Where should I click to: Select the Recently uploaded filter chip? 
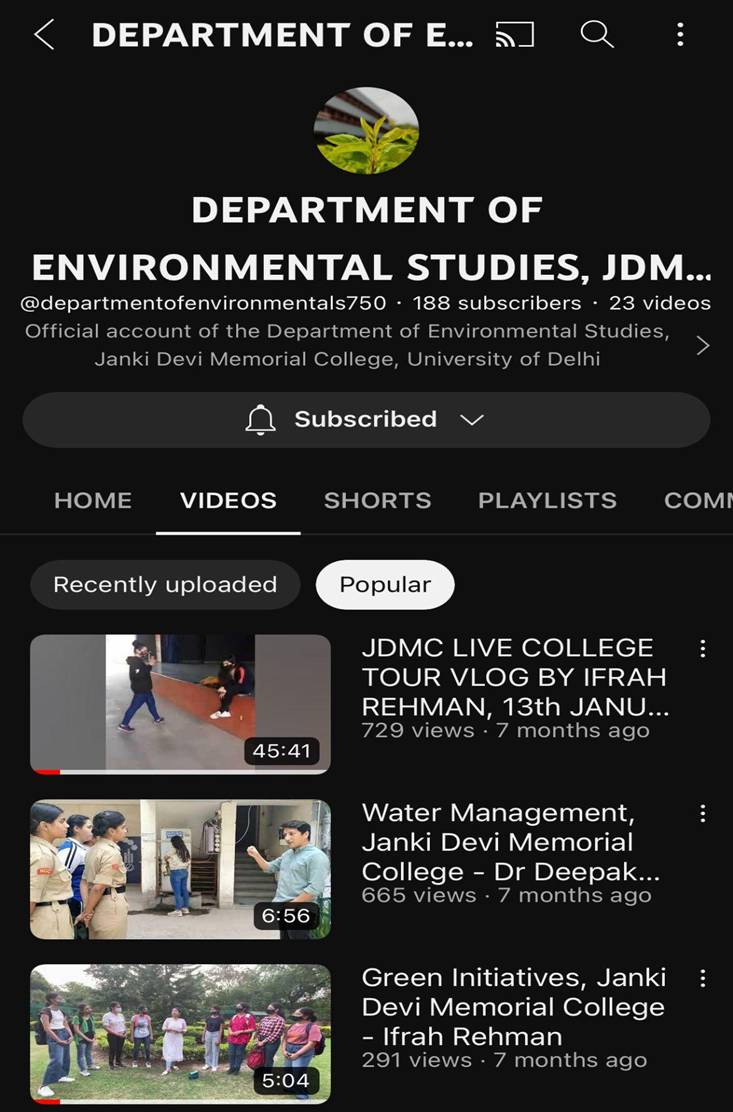point(165,585)
